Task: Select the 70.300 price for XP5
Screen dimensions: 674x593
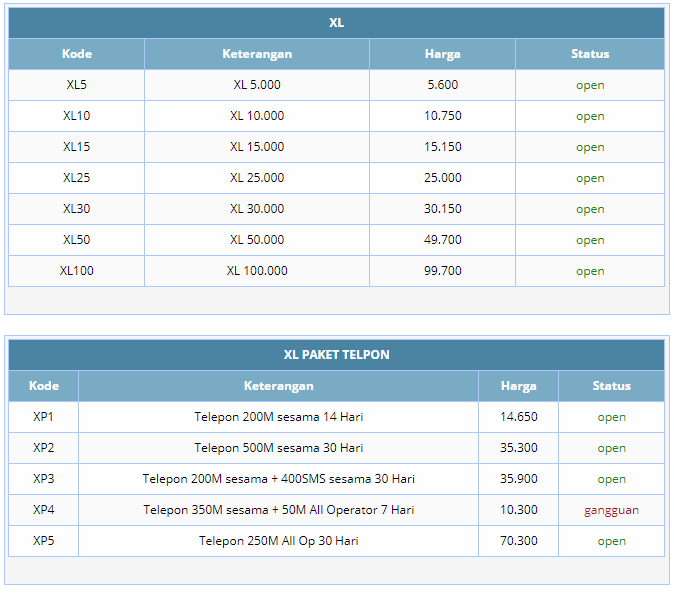Action: tap(518, 541)
